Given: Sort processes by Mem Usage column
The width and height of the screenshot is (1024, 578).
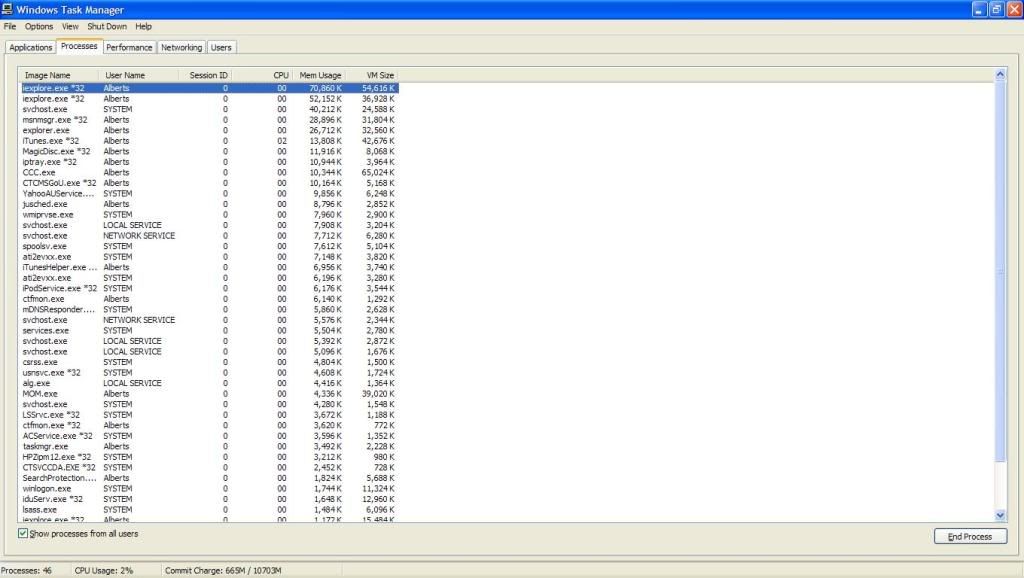Looking at the screenshot, I should coord(319,74).
